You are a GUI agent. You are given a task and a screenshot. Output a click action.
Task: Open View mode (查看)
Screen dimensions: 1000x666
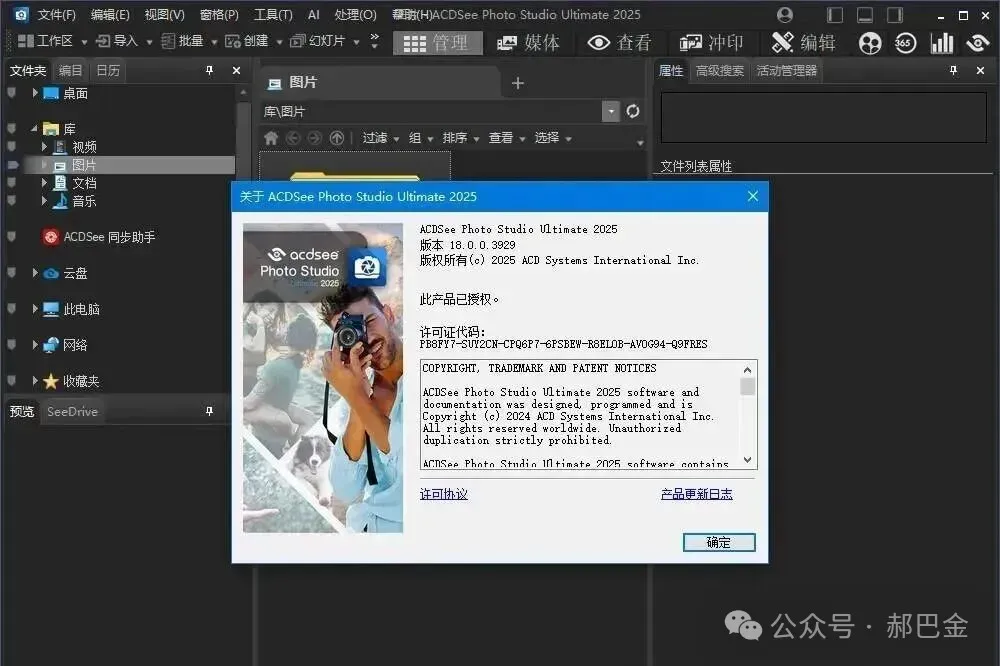pos(619,43)
